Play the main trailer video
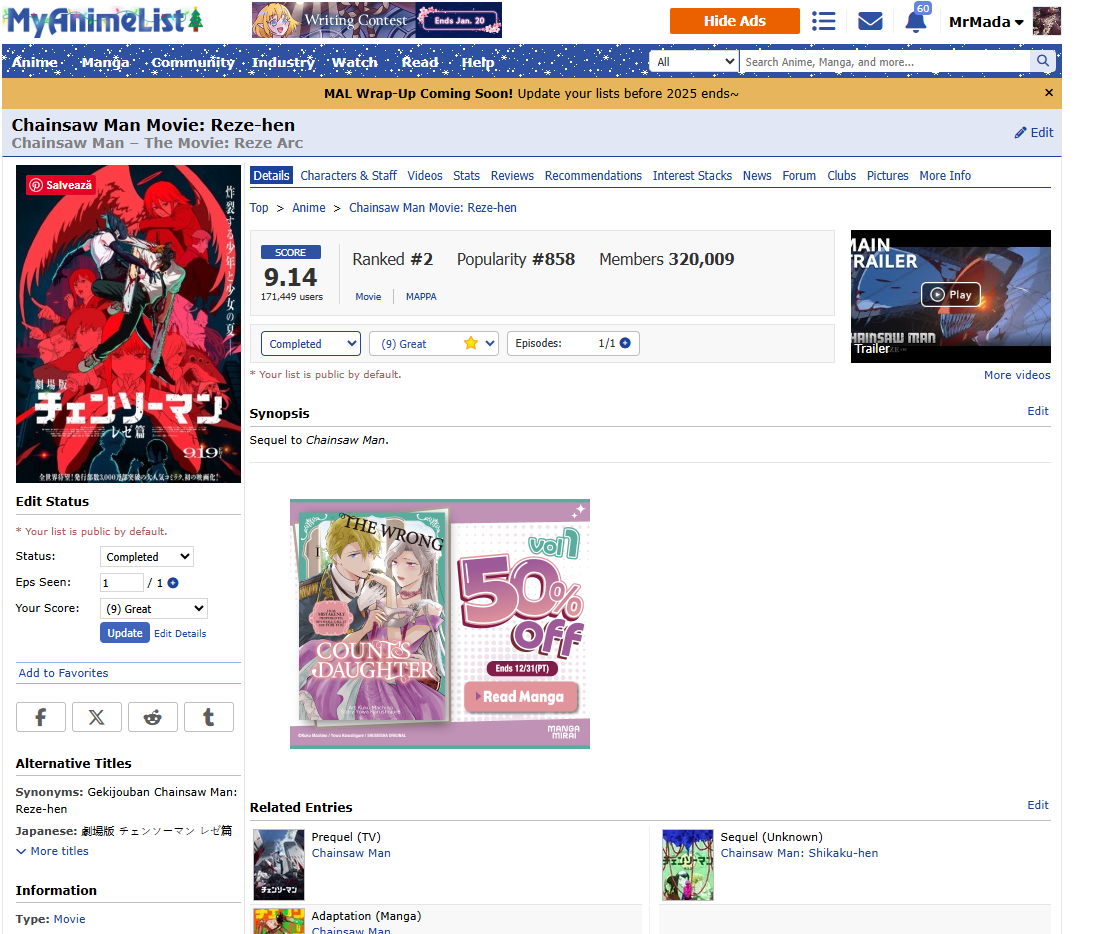This screenshot has height=934, width=1095. tap(950, 295)
